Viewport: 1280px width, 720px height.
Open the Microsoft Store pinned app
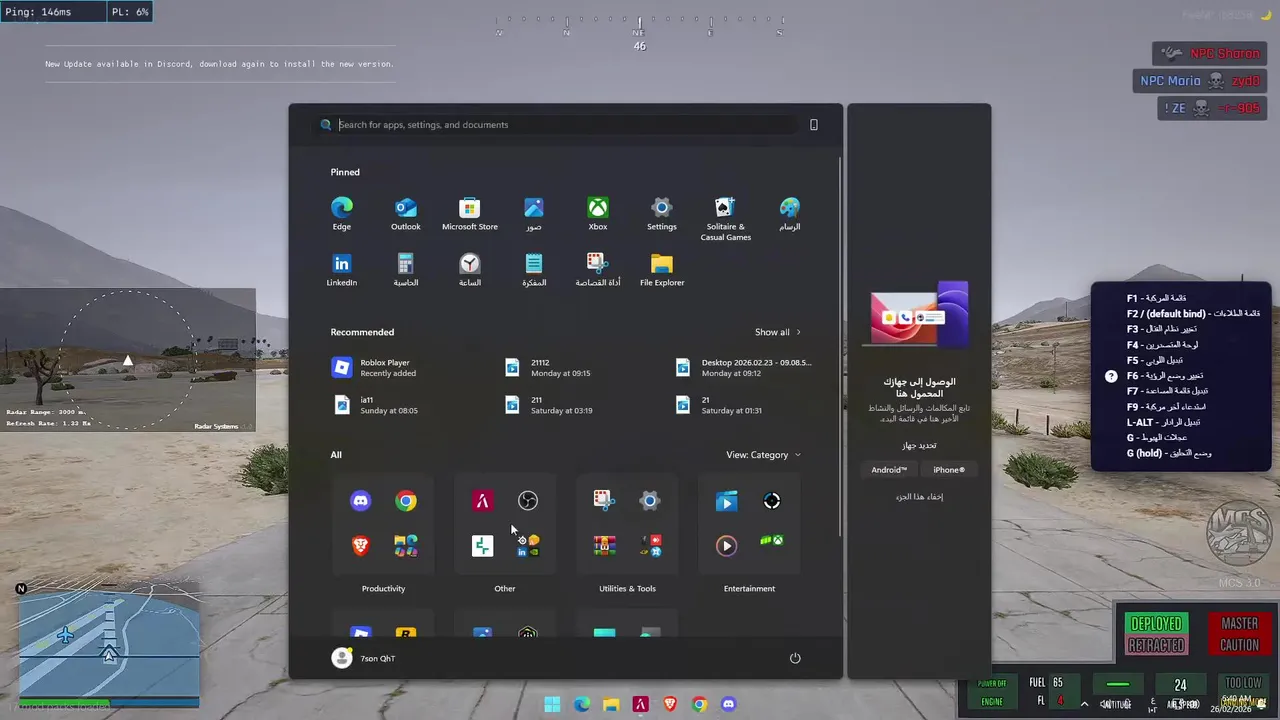(470, 214)
